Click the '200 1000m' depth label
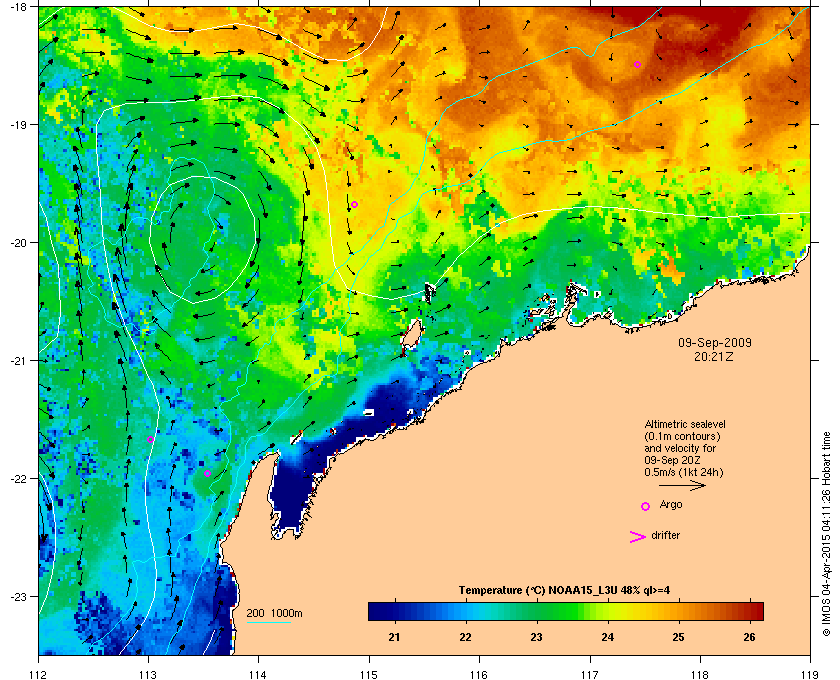 coord(274,614)
